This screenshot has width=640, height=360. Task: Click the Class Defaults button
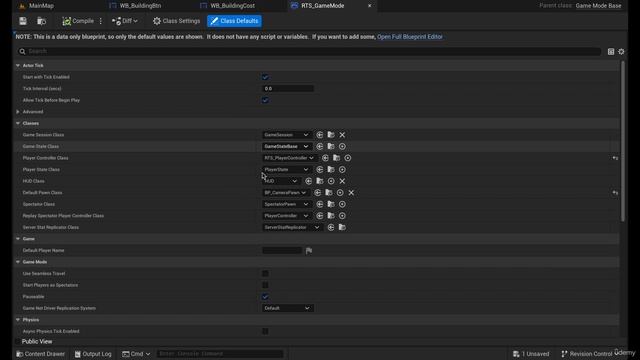click(x=235, y=21)
